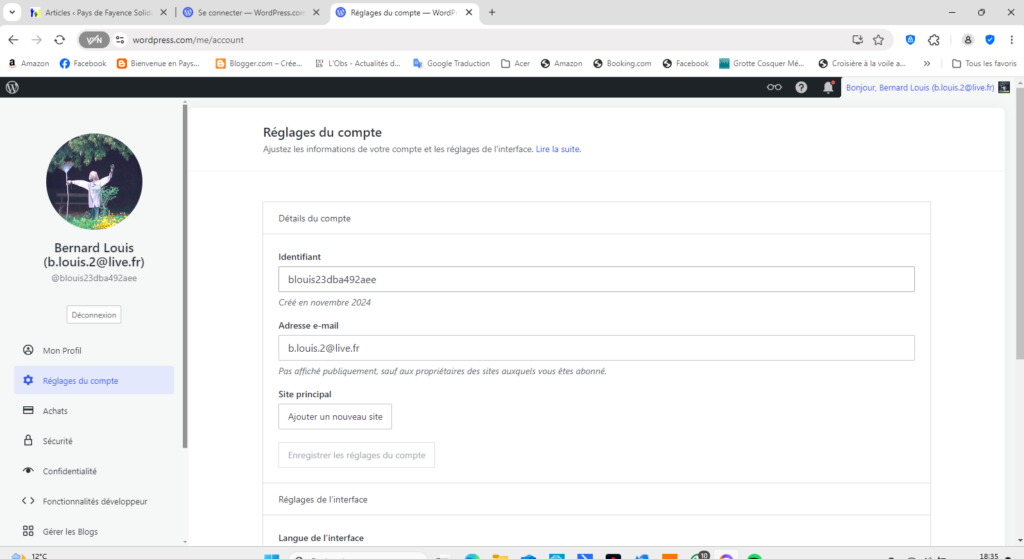This screenshot has height=559, width=1024.
Task: Open the Reader glasses icon
Action: coord(774,87)
